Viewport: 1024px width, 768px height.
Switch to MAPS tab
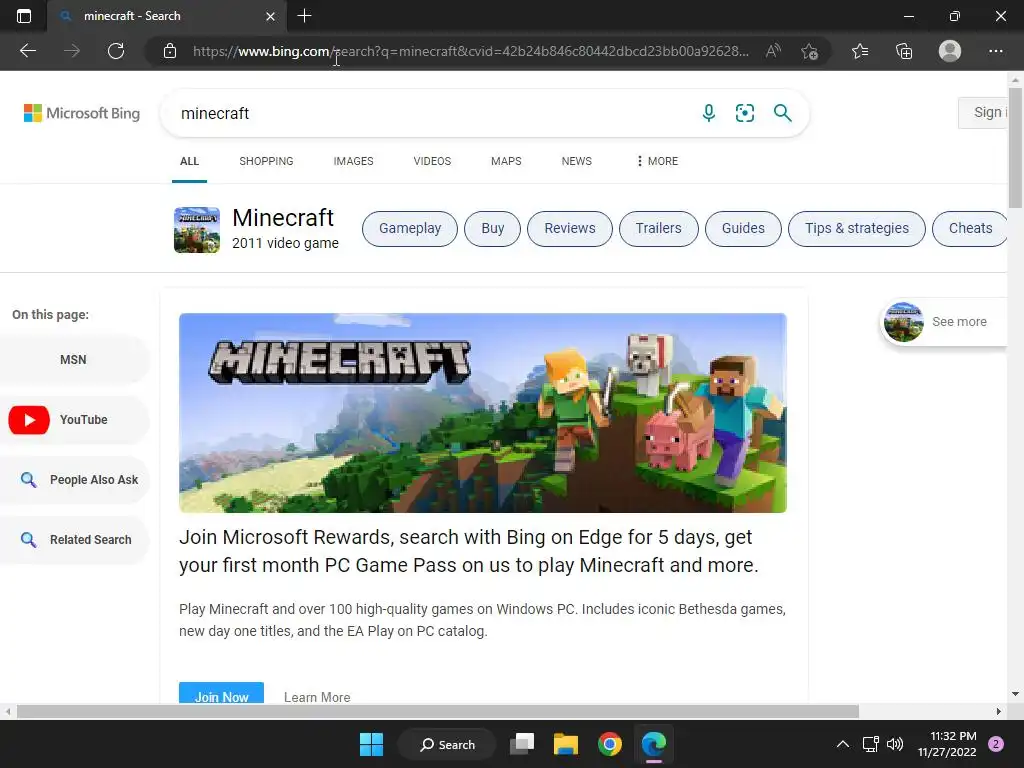pyautogui.click(x=506, y=161)
